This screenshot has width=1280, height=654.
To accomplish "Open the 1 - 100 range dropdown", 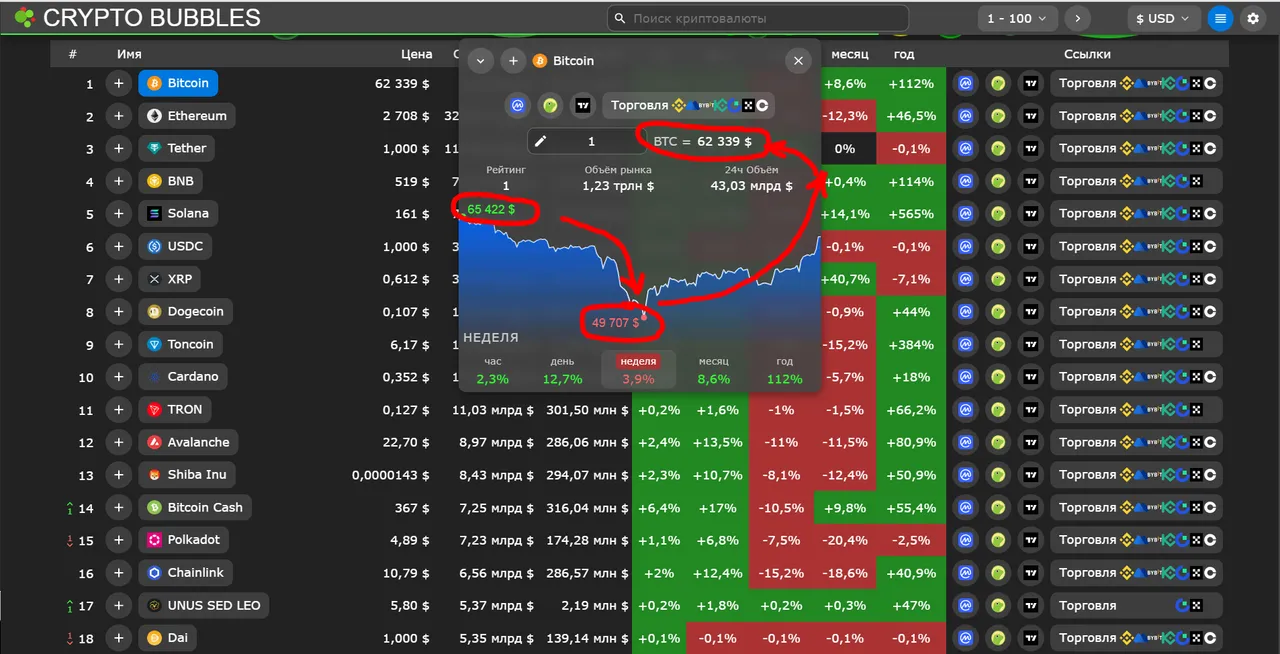I will [x=1017, y=18].
